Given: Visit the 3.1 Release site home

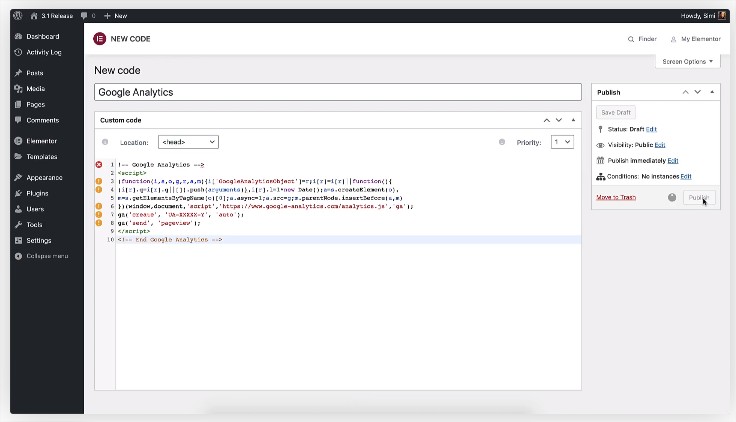Looking at the screenshot, I should [x=52, y=16].
